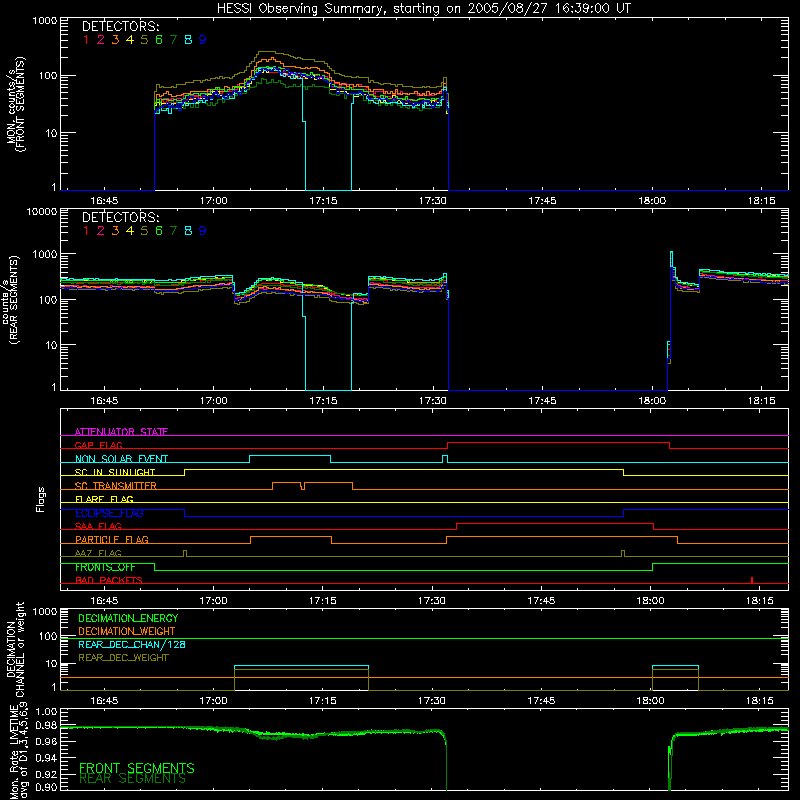Viewport: 800px width, 800px height.
Task: Click cyan detector 8 in the rear segments legend
Action: 188,231
